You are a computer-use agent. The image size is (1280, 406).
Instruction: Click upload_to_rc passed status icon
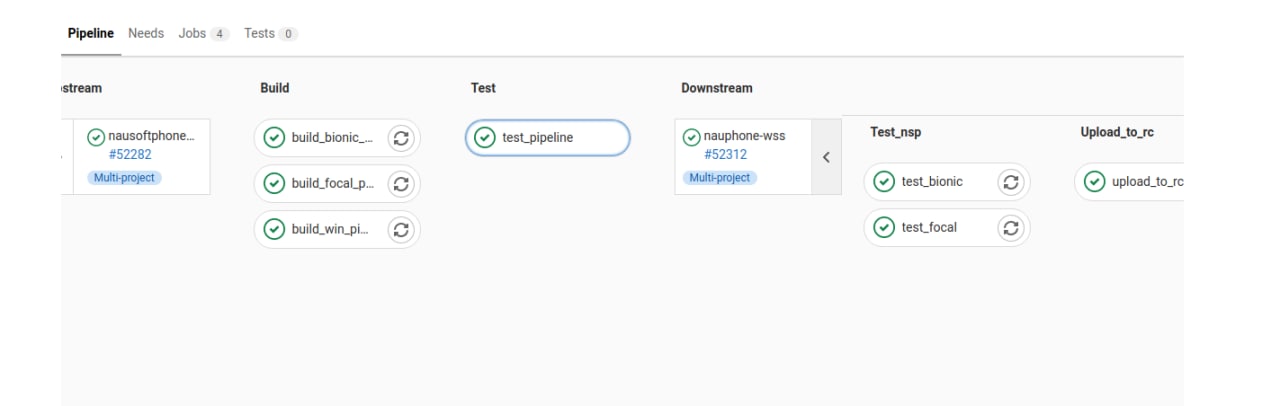(x=1095, y=182)
